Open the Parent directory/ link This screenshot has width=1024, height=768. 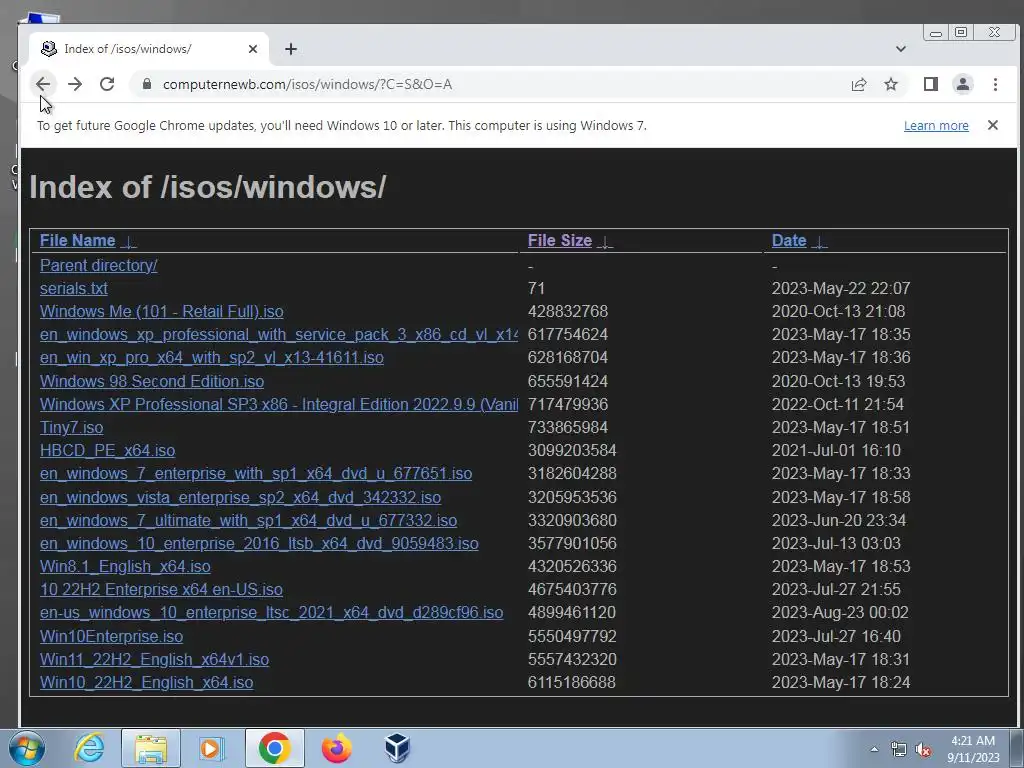pyautogui.click(x=99, y=265)
